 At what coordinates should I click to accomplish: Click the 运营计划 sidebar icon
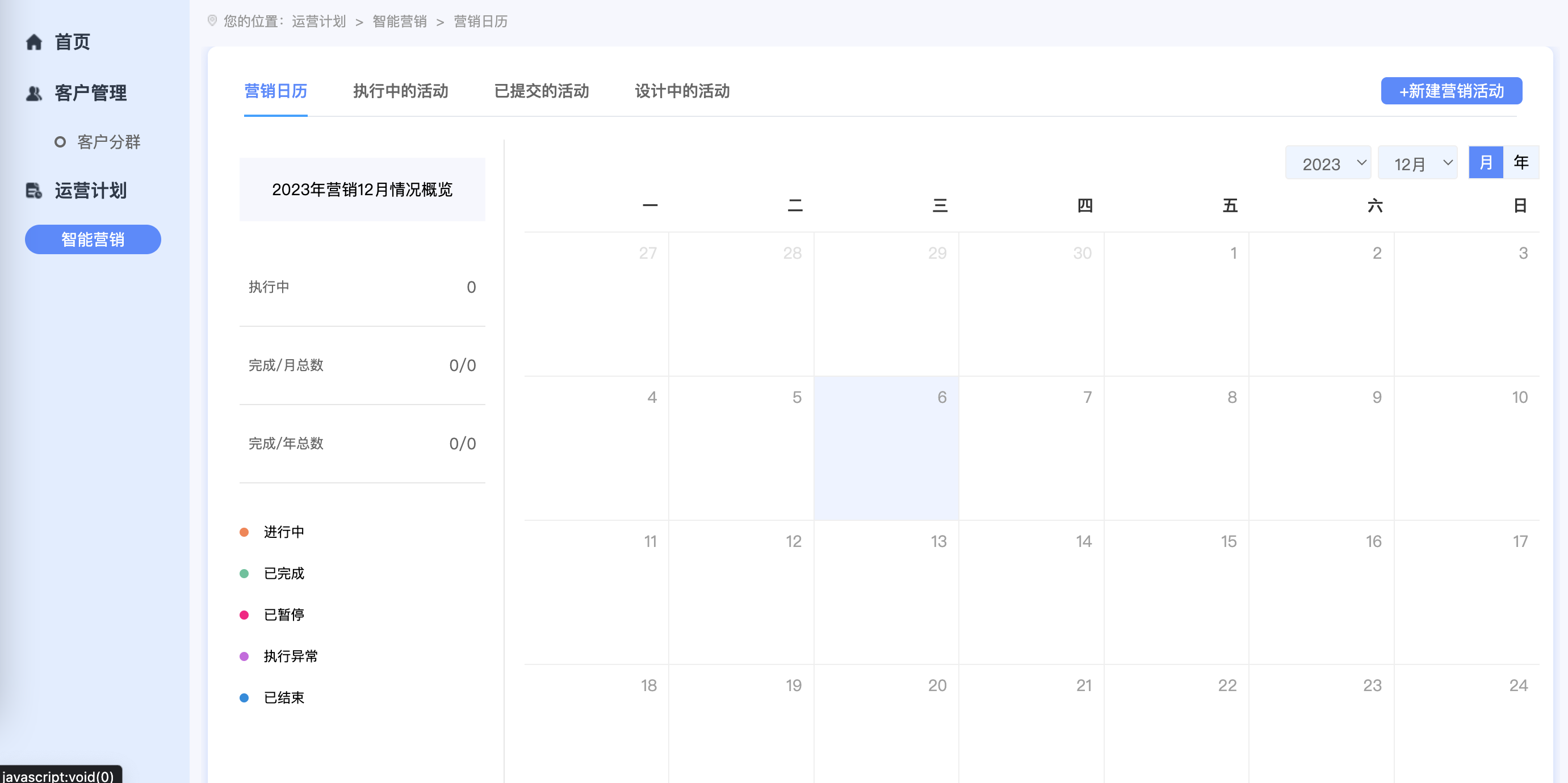coord(34,191)
